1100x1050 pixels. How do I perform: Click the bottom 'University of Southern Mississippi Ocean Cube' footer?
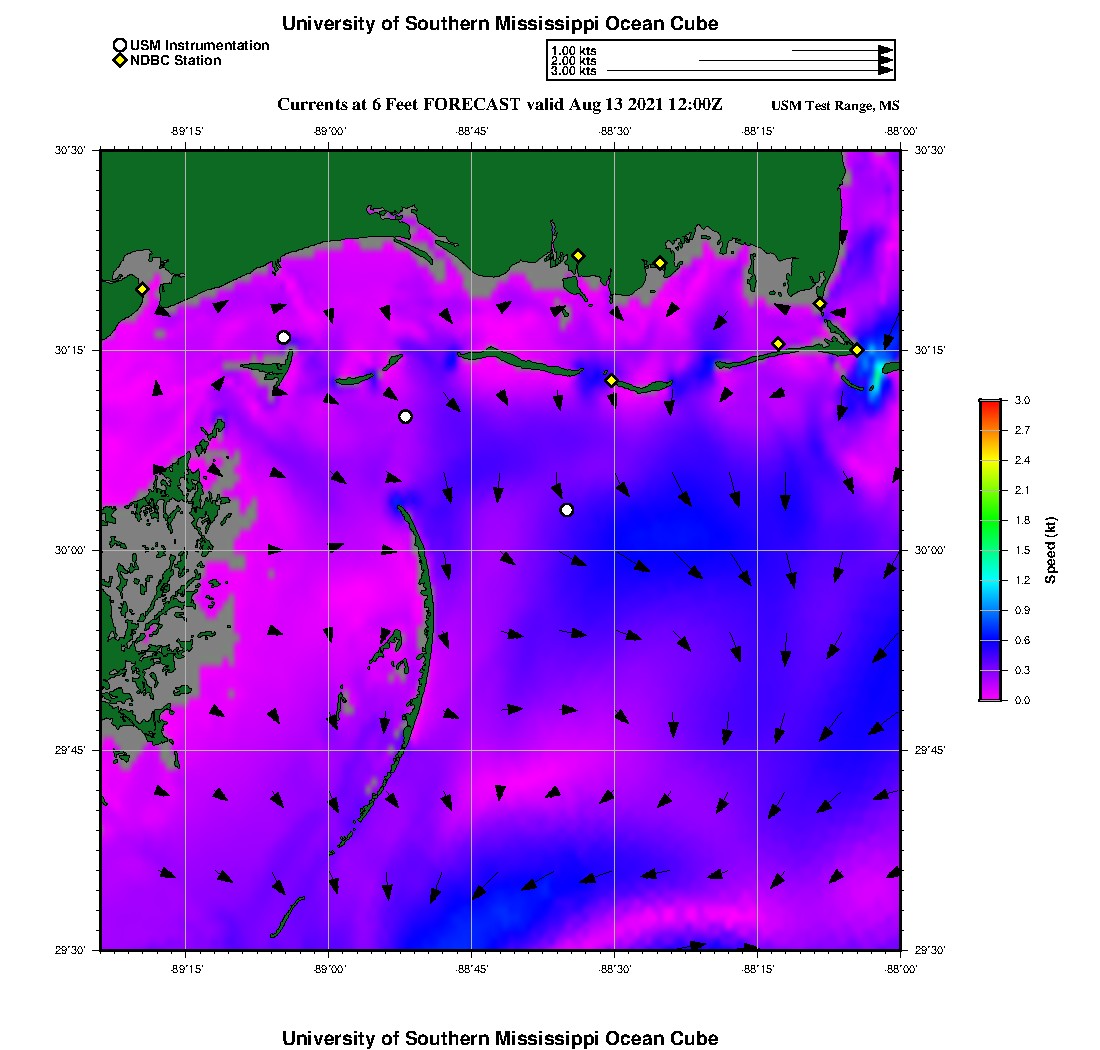coord(500,1038)
